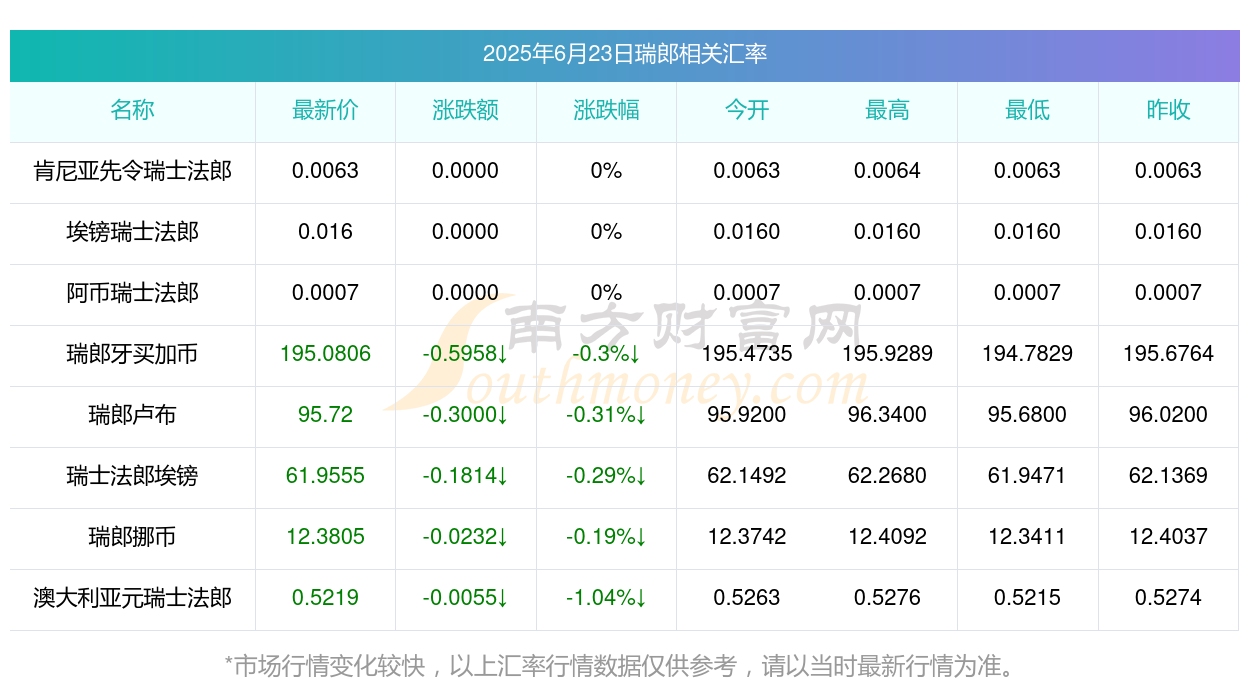Click the change amount -0.5958↓
Image resolution: width=1250 pixels, height=698 pixels.
click(466, 354)
